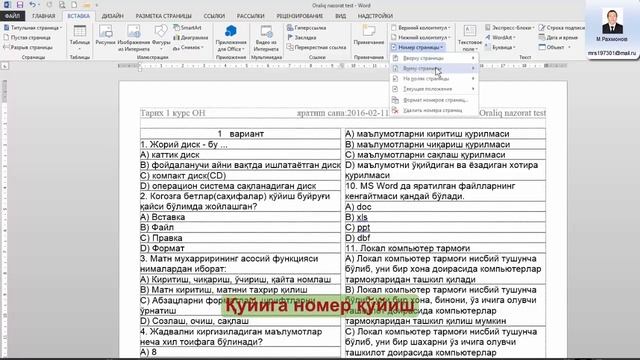Switch to РАЗМЕТКА СТРАНИЦЫ tab

(x=164, y=16)
